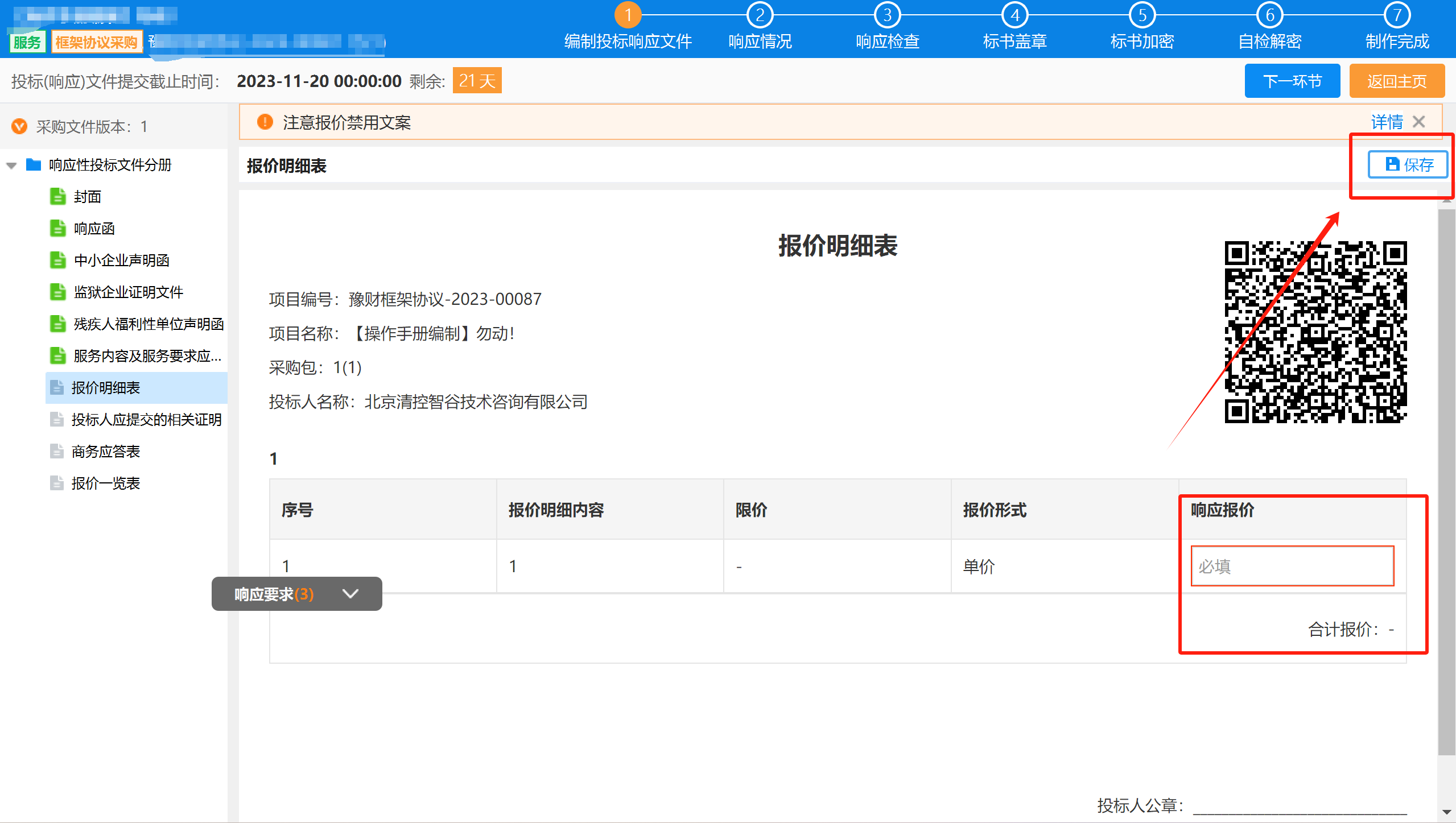Image resolution: width=1456 pixels, height=823 pixels.
Task: Click the floppy disk icon on 保存
Action: pyautogui.click(x=1392, y=164)
